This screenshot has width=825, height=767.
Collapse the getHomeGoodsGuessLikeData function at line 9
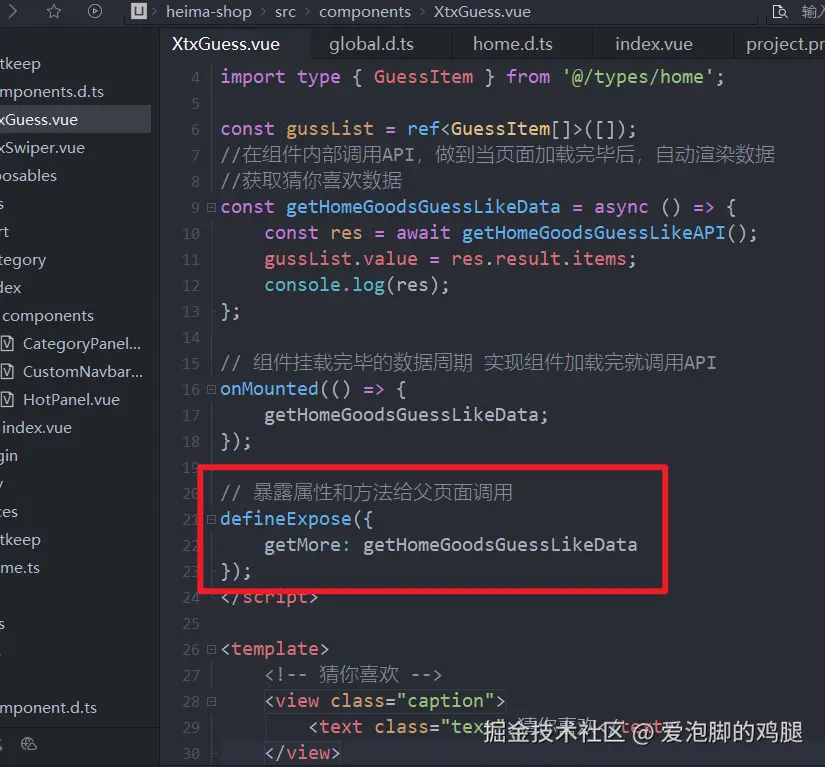point(211,207)
